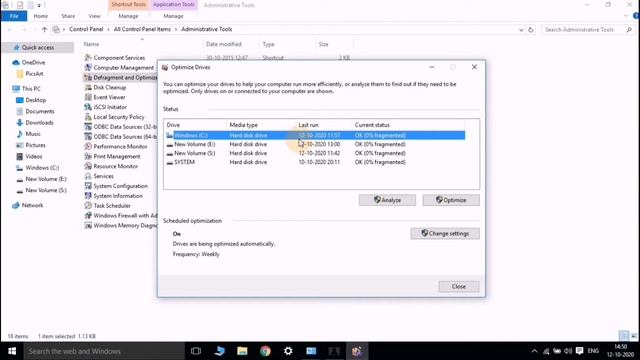The width and height of the screenshot is (640, 360).
Task: Click Search the web and Windows box
Action: [104, 351]
